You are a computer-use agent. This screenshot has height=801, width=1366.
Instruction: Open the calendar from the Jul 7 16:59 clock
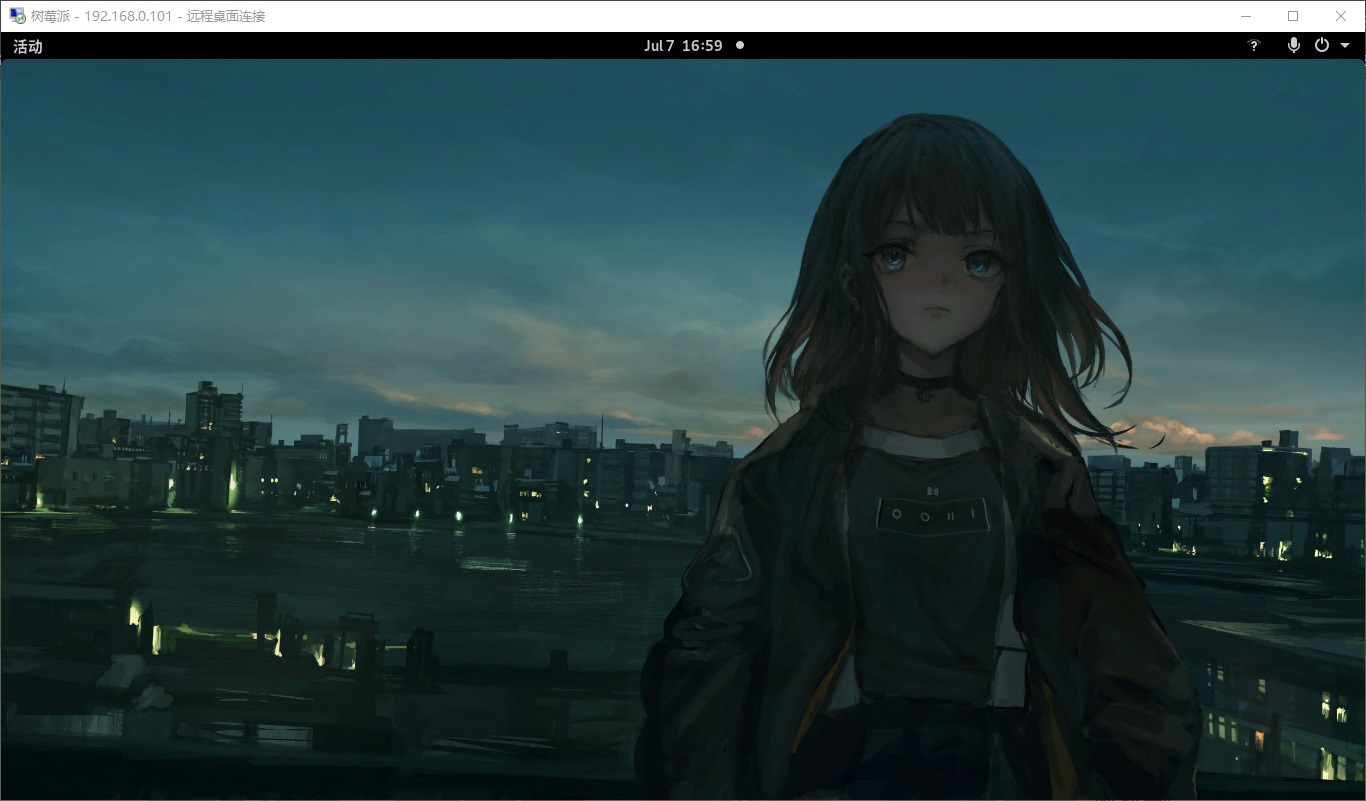point(683,46)
